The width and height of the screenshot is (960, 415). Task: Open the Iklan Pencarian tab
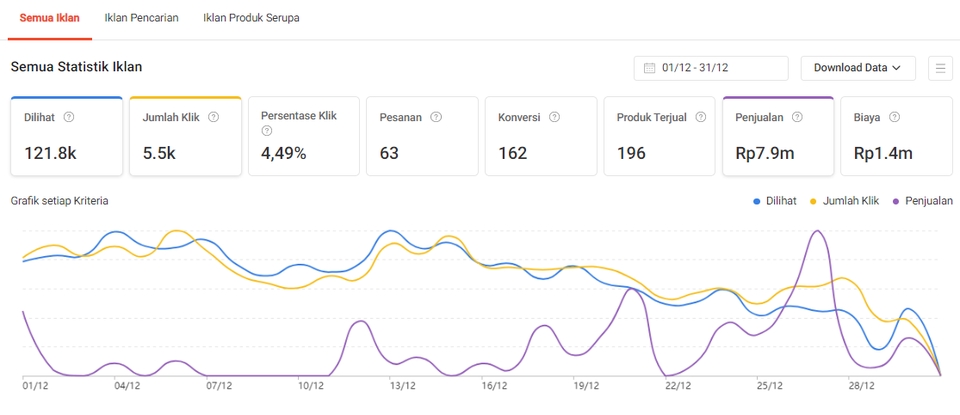pyautogui.click(x=141, y=18)
